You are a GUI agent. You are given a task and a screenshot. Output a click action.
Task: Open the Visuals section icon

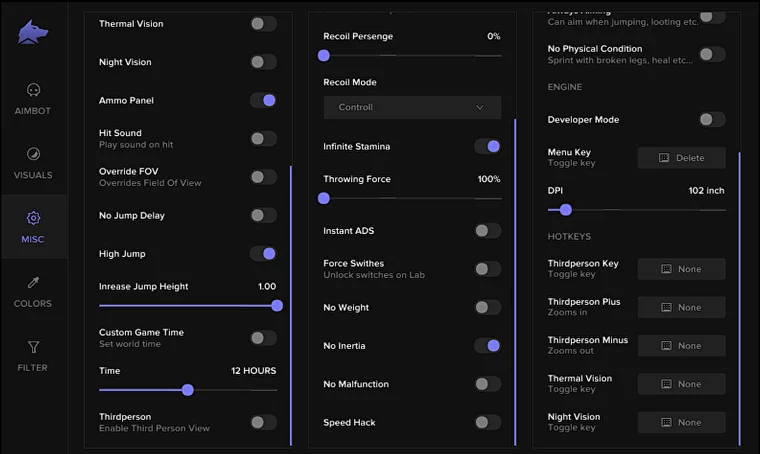(x=33, y=154)
